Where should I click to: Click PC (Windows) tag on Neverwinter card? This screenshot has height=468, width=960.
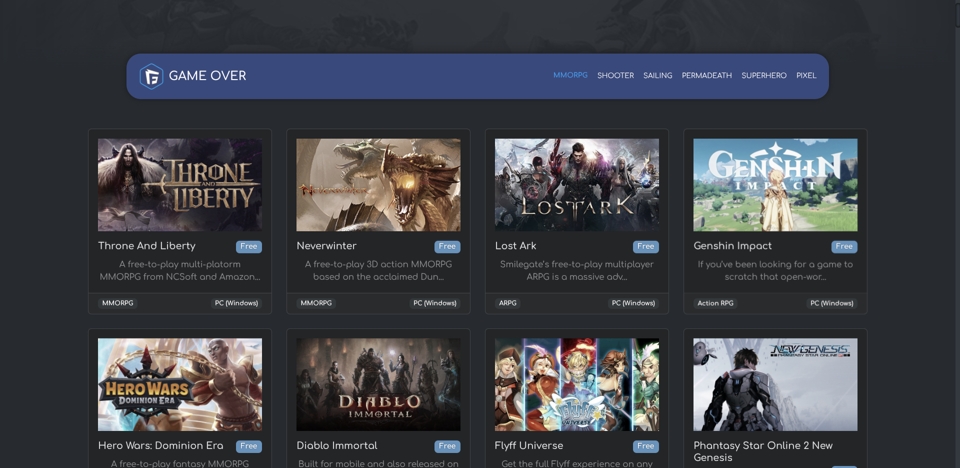[435, 303]
